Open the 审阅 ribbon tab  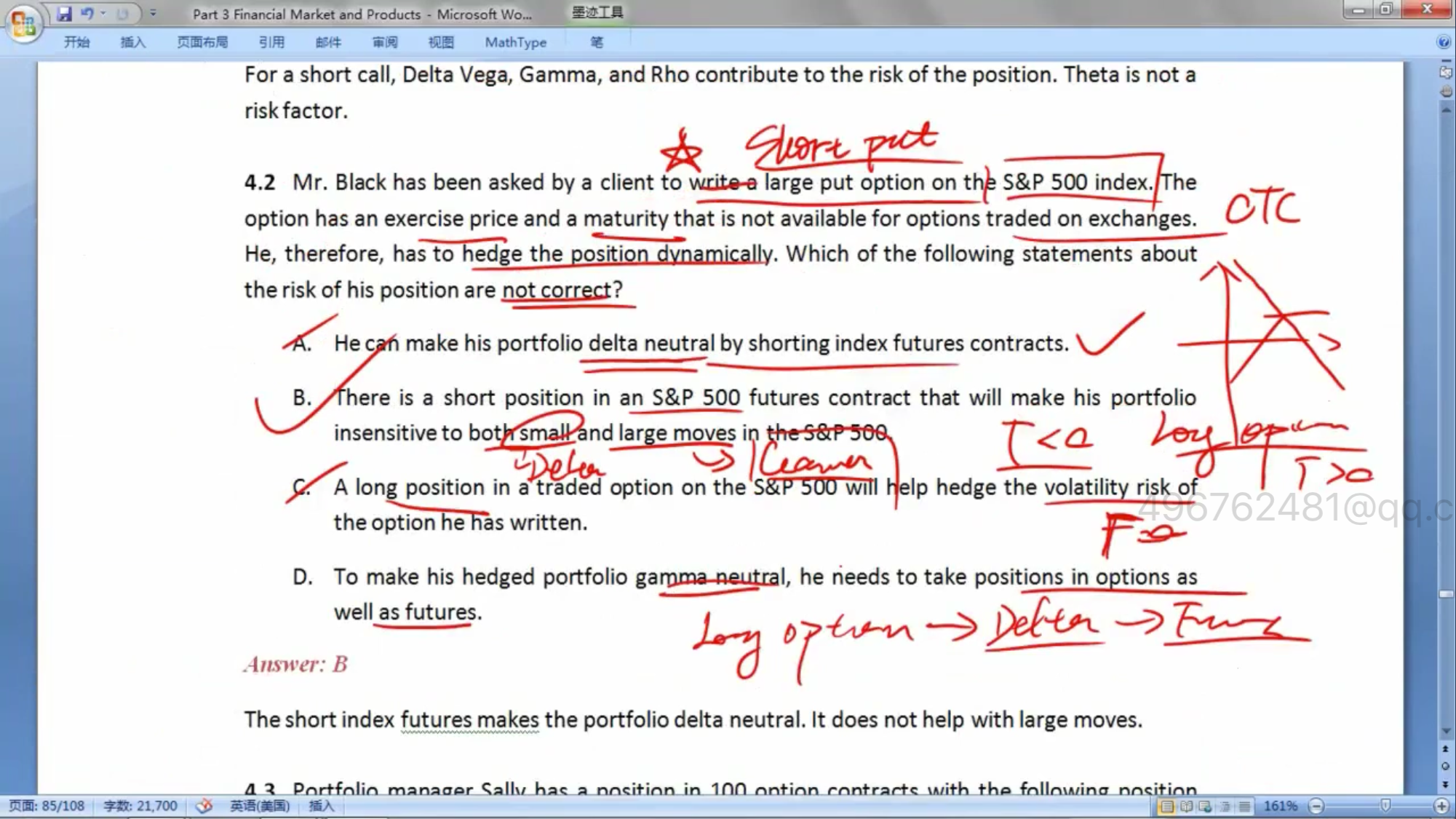385,42
